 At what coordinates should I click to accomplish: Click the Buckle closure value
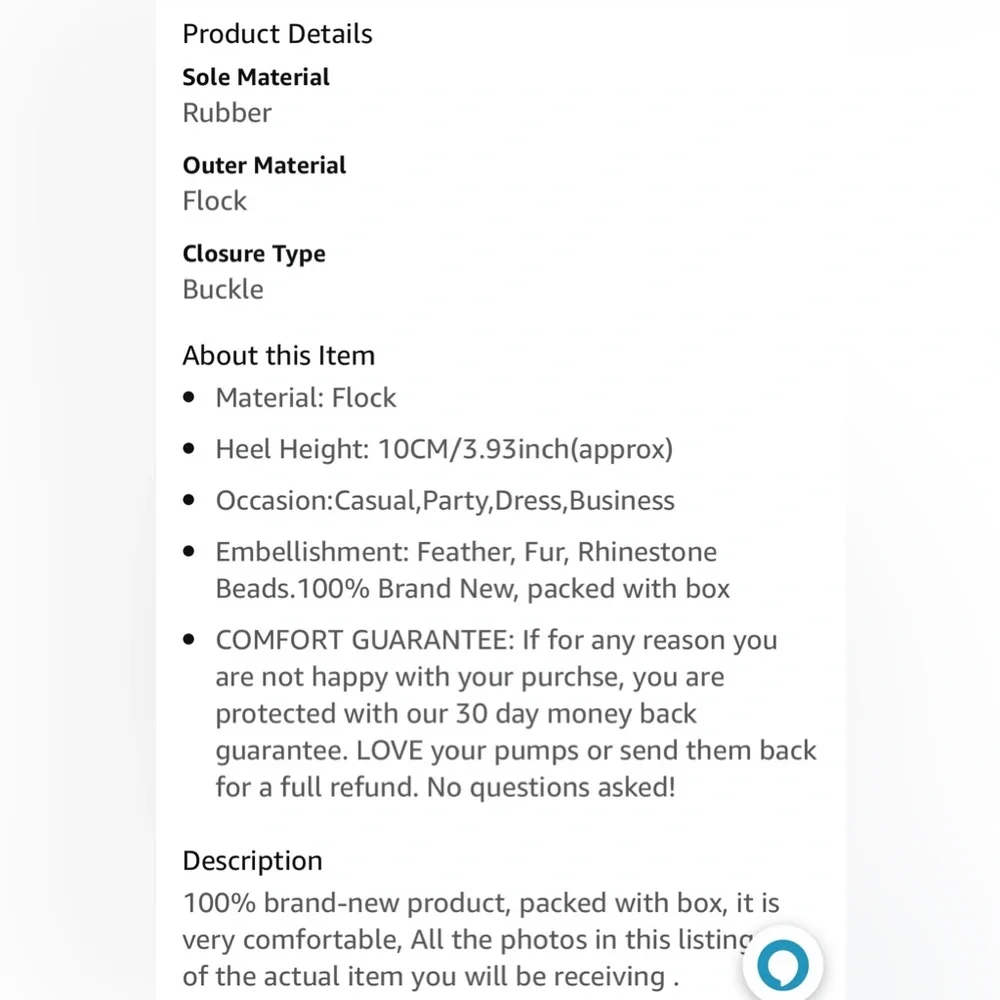pyautogui.click(x=223, y=290)
